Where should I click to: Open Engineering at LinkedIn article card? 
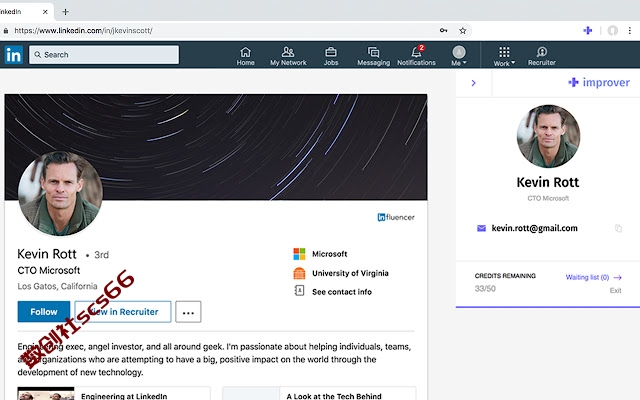coord(113,393)
